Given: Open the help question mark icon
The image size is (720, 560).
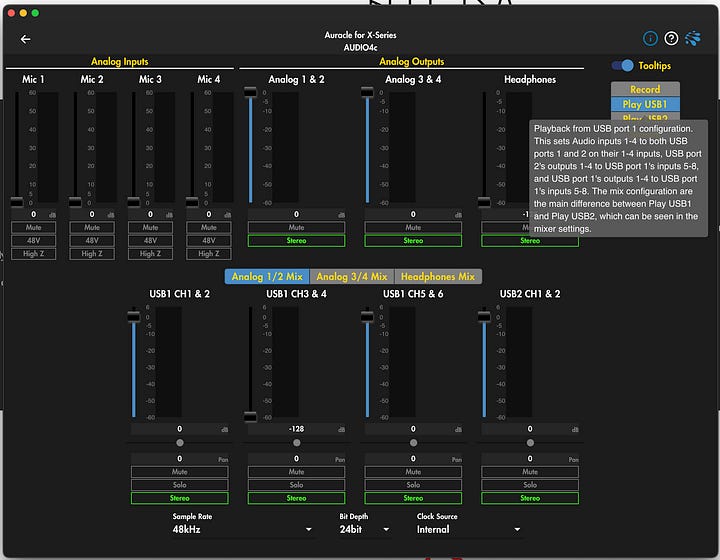Looking at the screenshot, I should (x=671, y=39).
